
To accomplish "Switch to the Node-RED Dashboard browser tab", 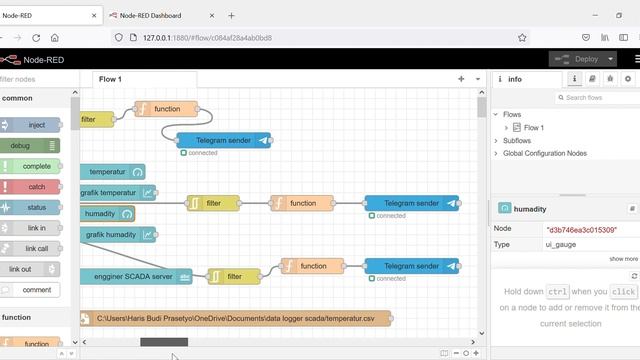I will [x=162, y=16].
